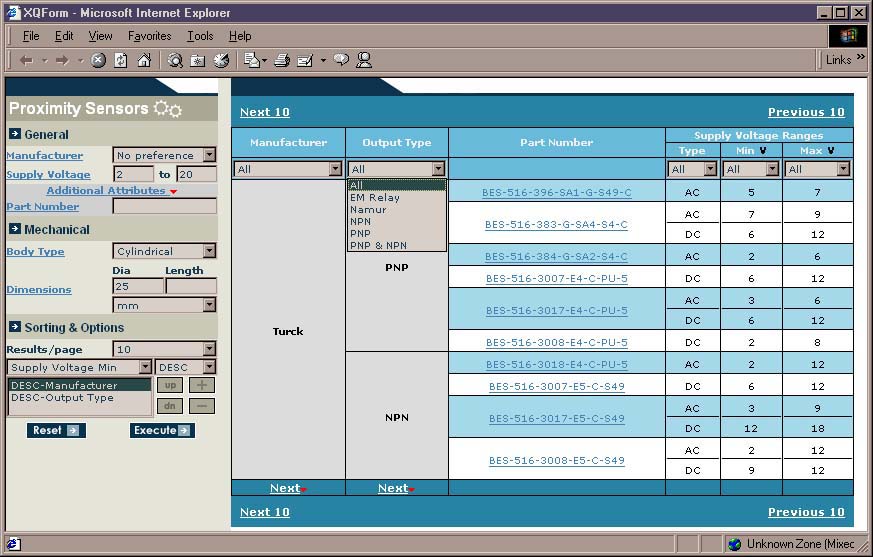Click the General section arrow icon
873x557 pixels.
[15, 134]
